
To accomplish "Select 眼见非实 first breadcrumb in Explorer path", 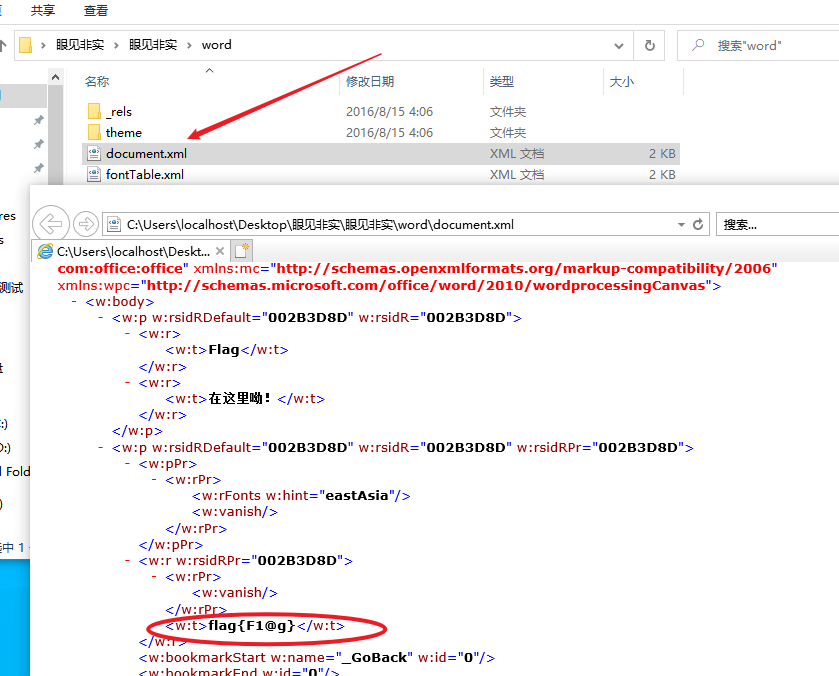I will click(x=80, y=45).
